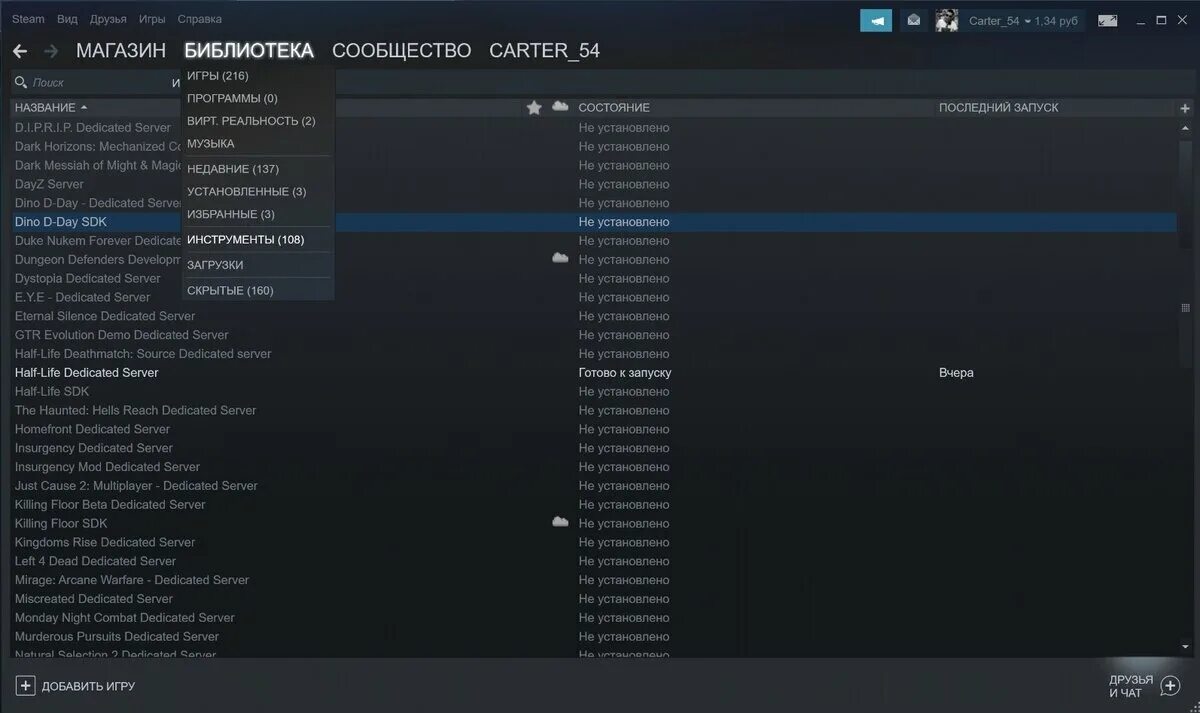
Task: Switch to БИБЛИОТЕКА tab
Action: click(x=249, y=51)
